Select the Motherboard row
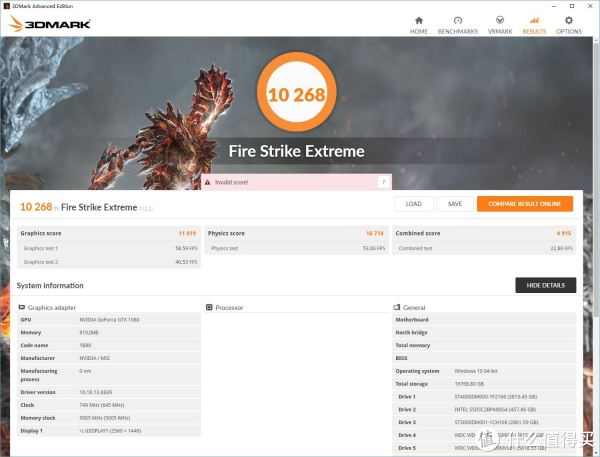The width and height of the screenshot is (600, 457). tap(484, 319)
